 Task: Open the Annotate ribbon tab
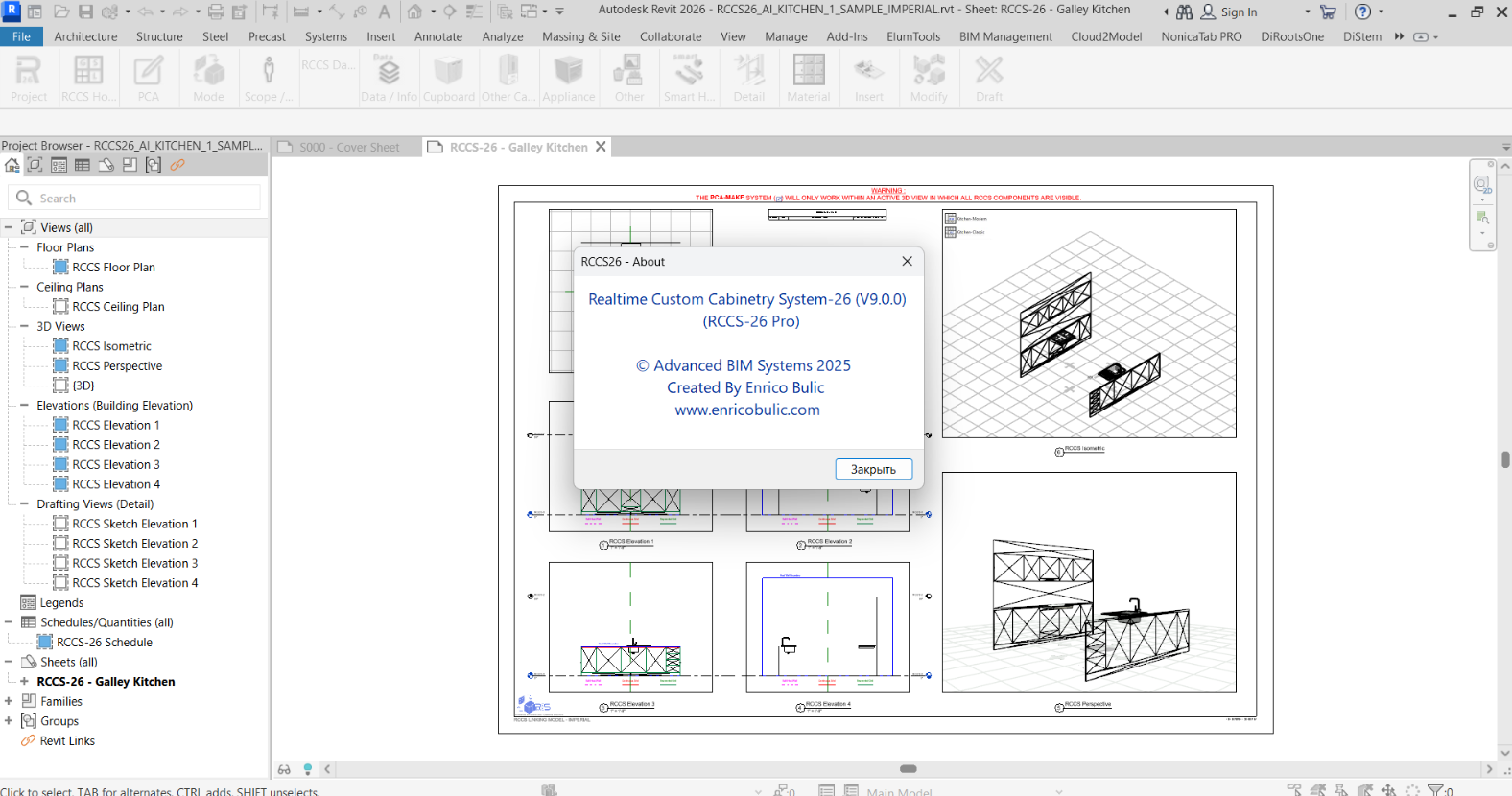(x=437, y=36)
